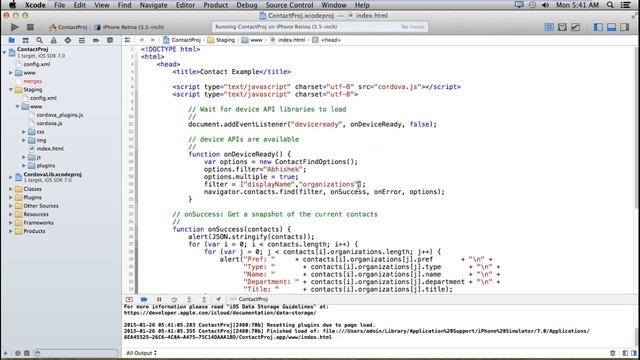The height and width of the screenshot is (360, 640).
Task: Click the <head> jump bar segment
Action: tap(327, 40)
